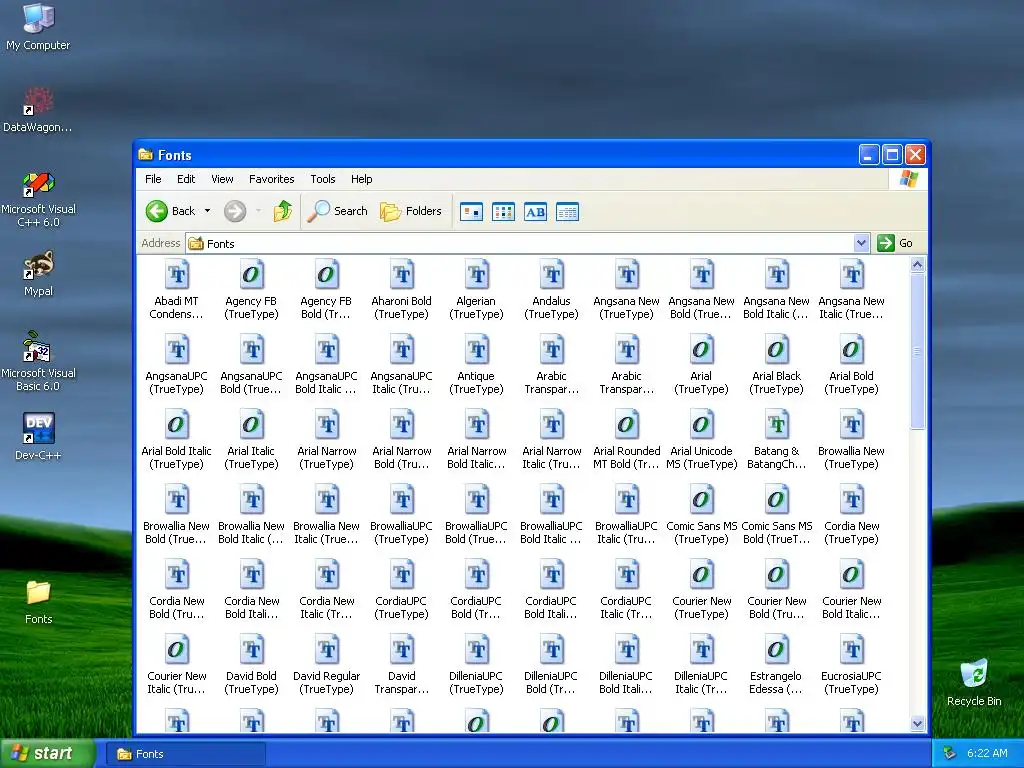
Task: Select the David Regular font
Action: pyautogui.click(x=327, y=665)
